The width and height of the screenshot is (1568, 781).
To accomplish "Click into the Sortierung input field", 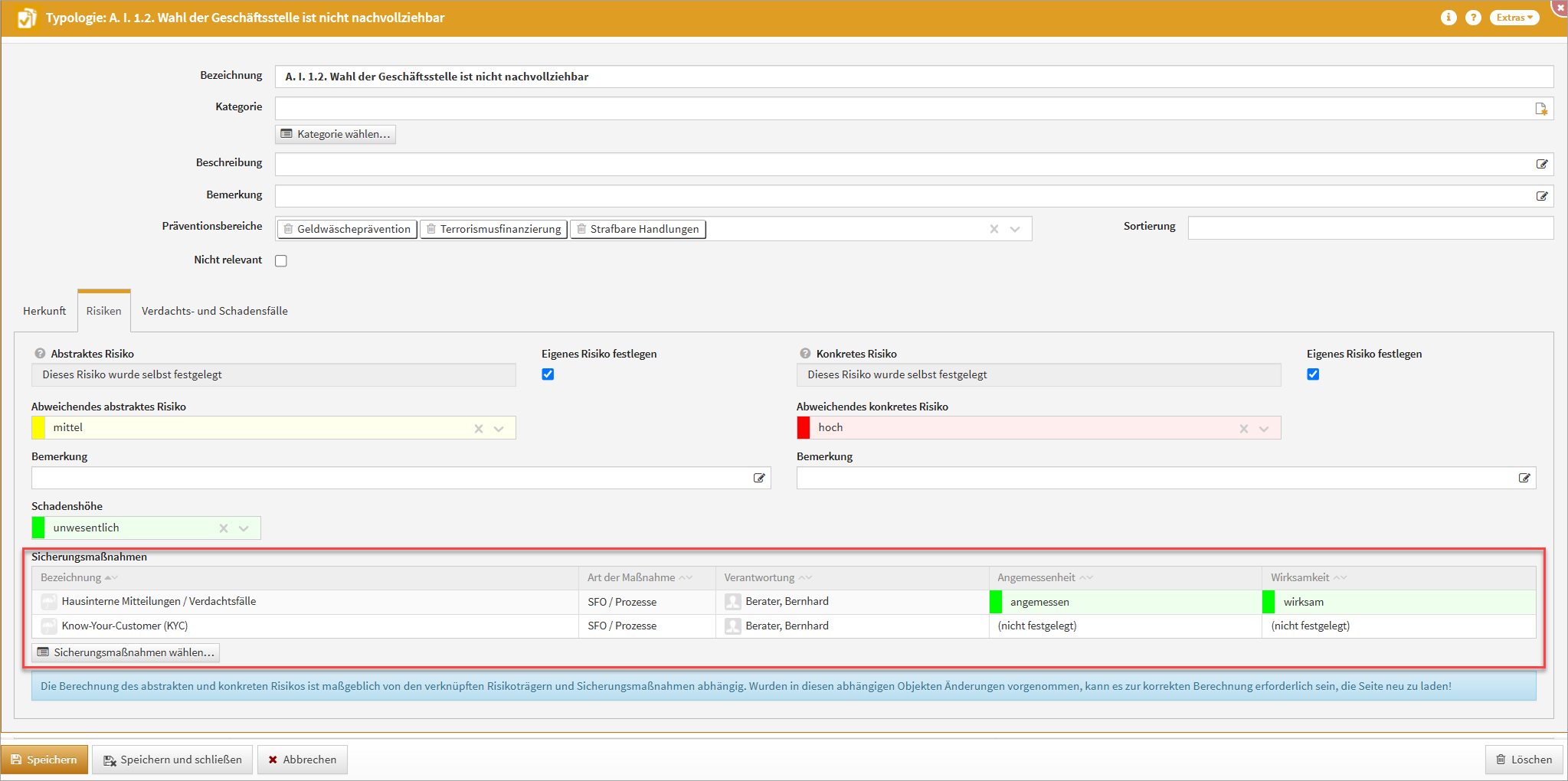I will [1370, 227].
